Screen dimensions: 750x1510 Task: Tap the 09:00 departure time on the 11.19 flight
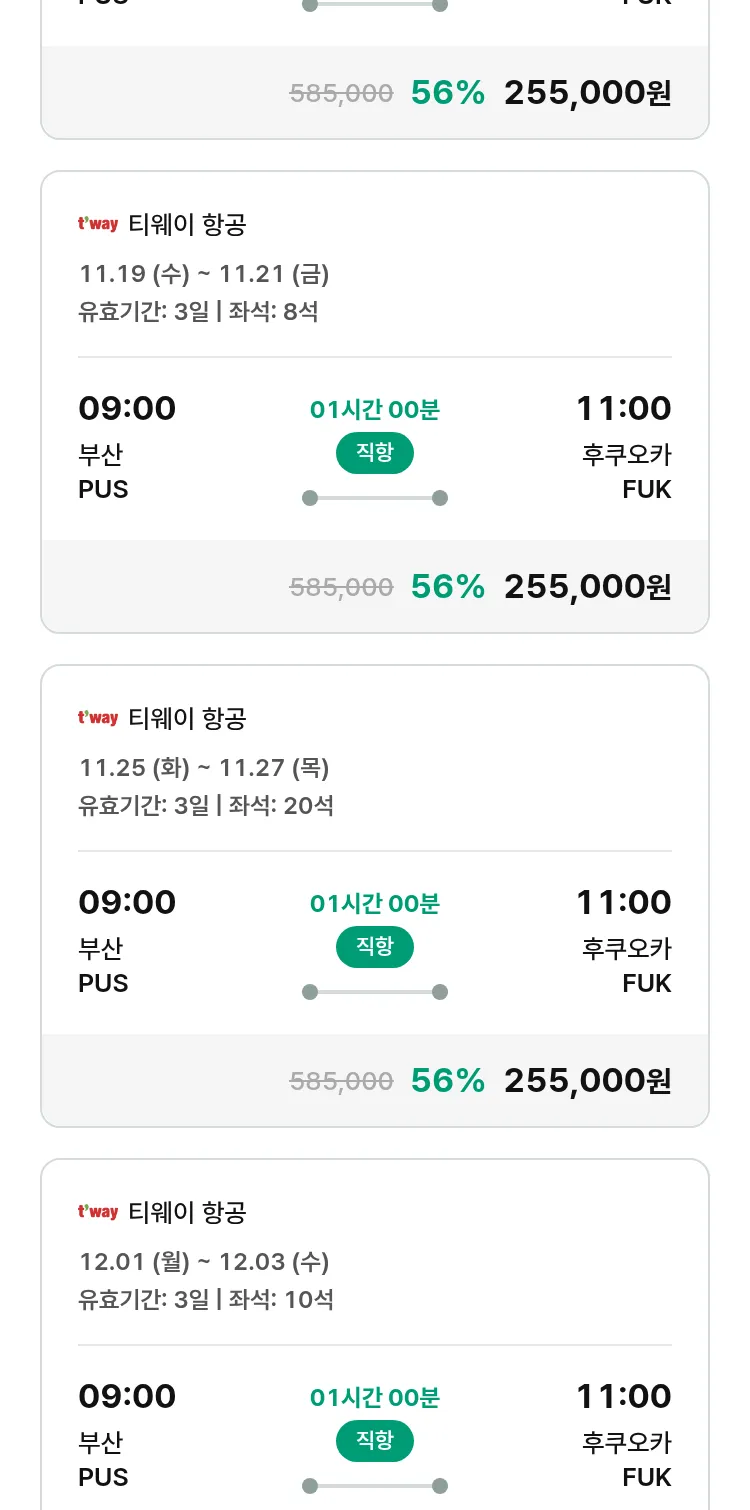(x=127, y=408)
